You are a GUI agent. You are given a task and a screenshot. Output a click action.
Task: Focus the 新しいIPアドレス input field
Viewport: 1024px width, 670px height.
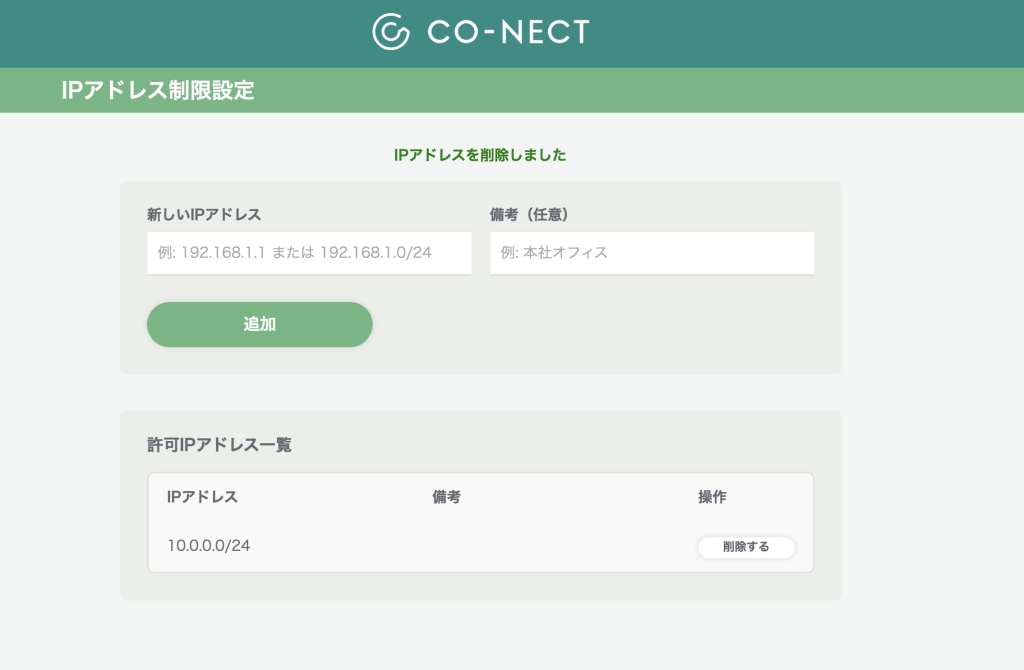[309, 253]
